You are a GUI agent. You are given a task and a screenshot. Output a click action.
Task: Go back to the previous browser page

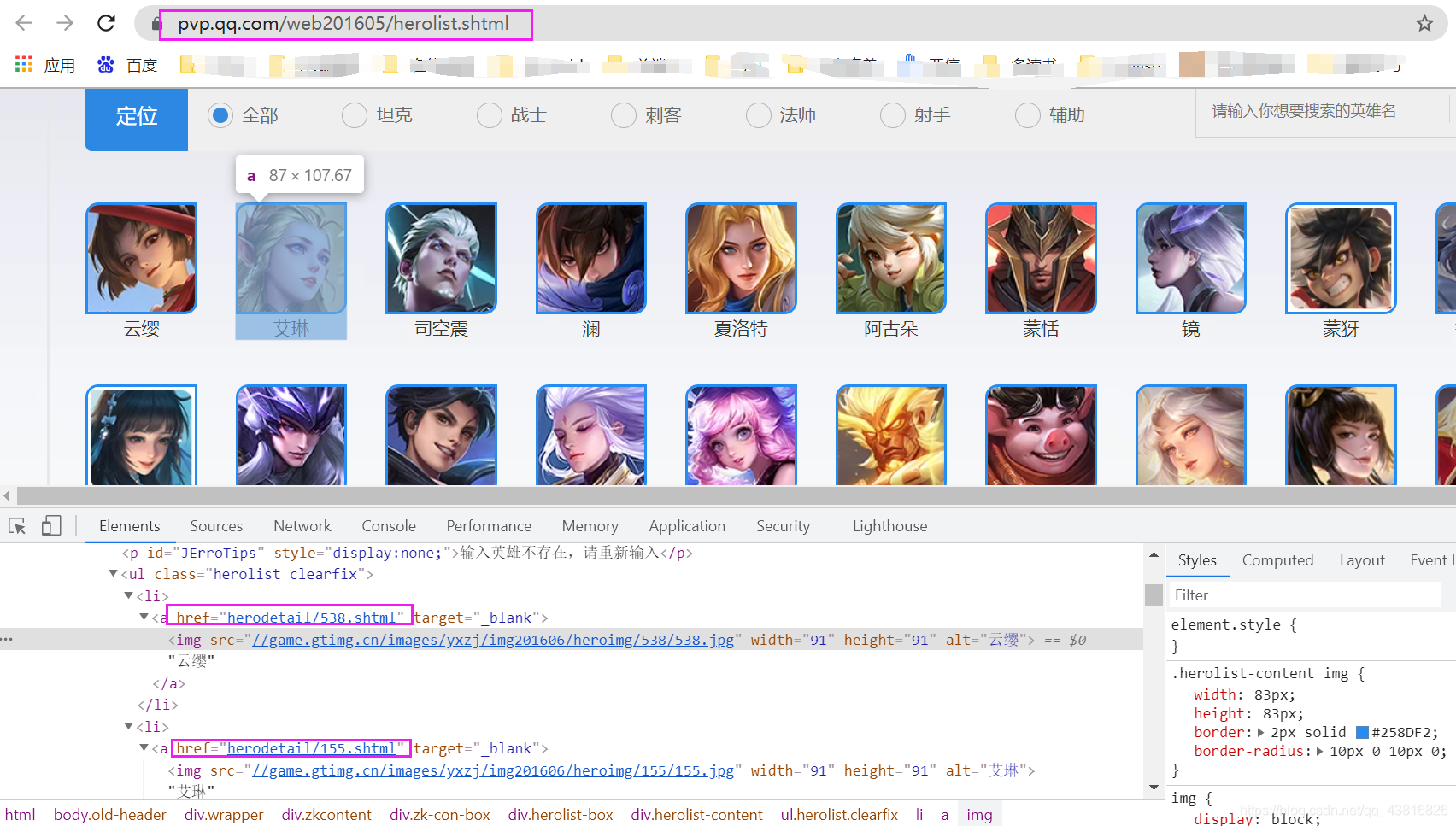(x=24, y=23)
